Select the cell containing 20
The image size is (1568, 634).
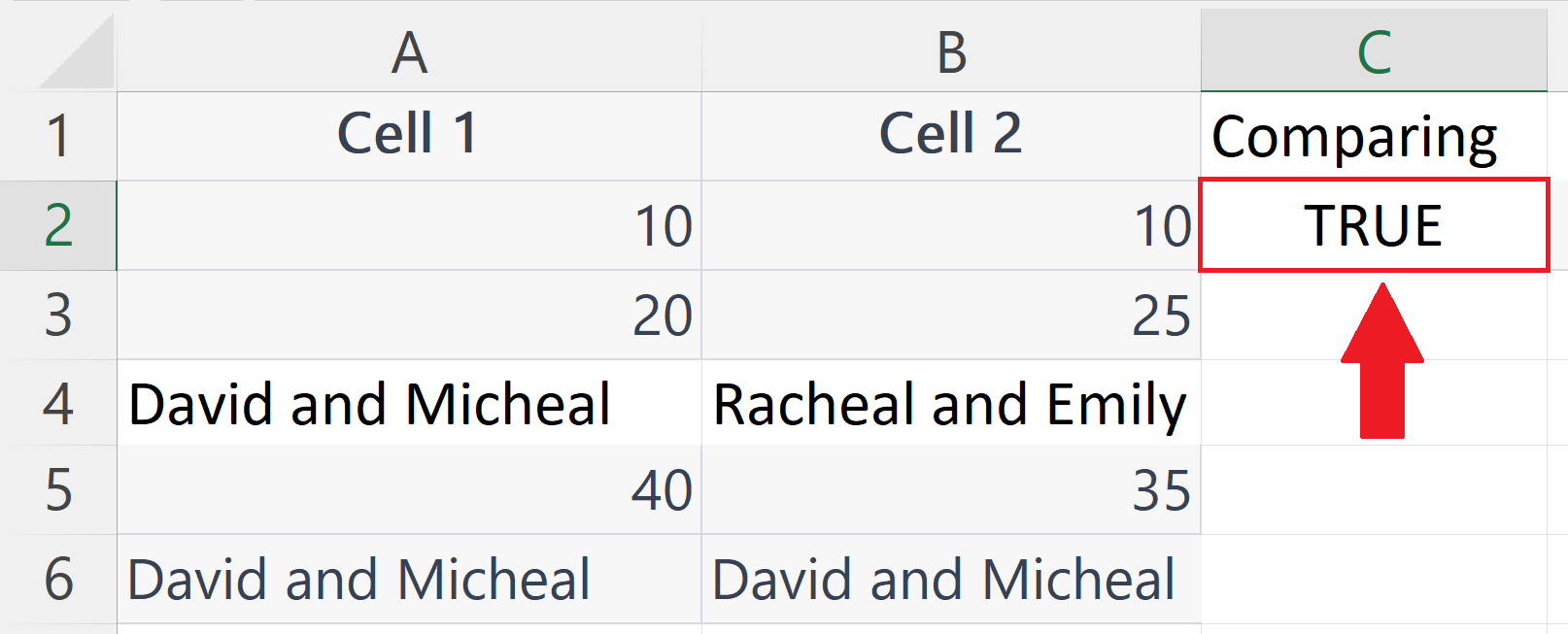409,316
